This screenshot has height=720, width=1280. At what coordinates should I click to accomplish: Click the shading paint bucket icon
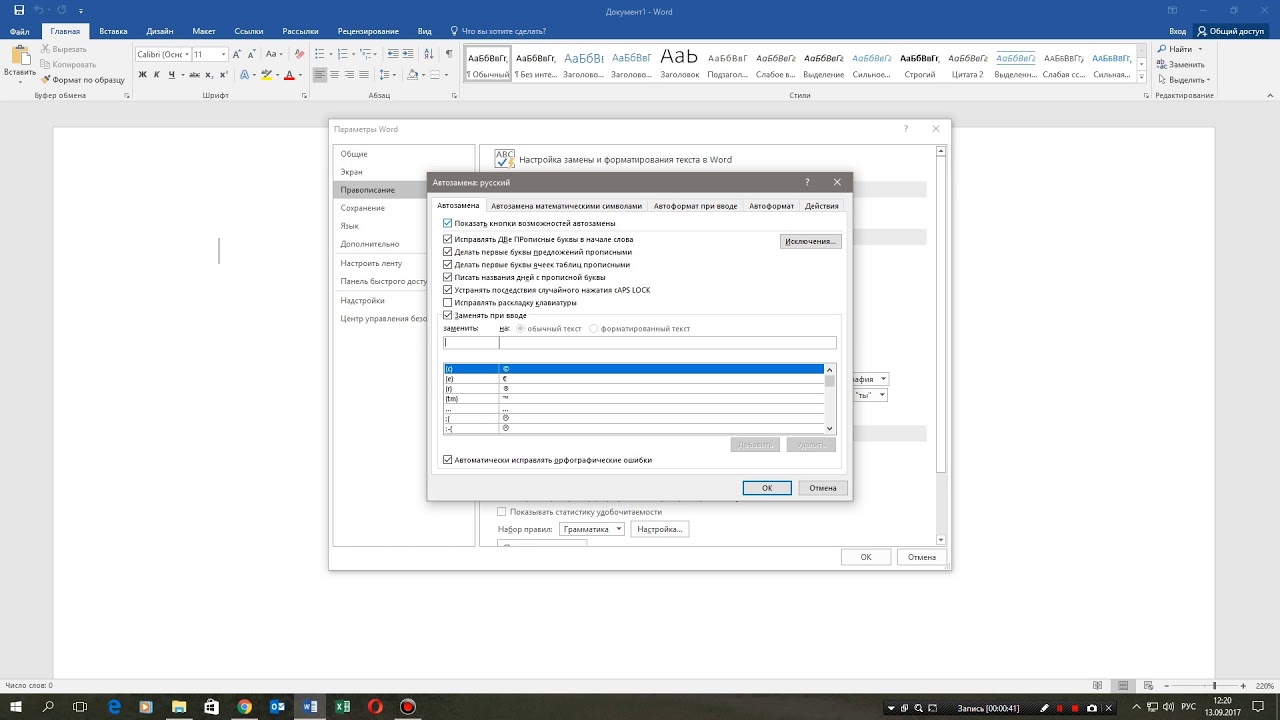(412, 75)
